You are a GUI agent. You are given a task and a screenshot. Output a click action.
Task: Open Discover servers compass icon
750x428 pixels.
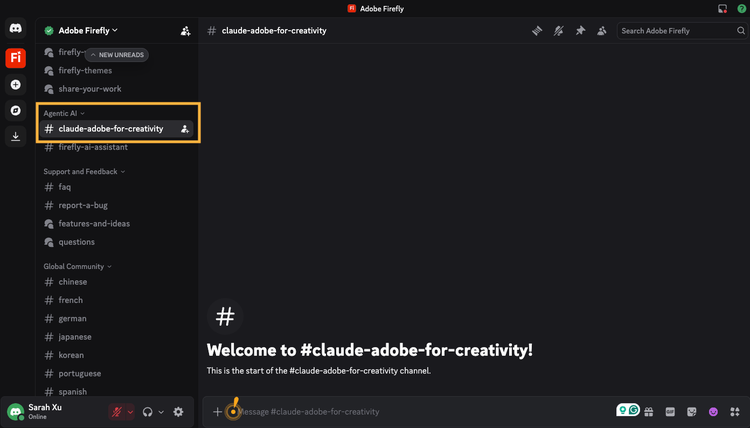[15, 110]
